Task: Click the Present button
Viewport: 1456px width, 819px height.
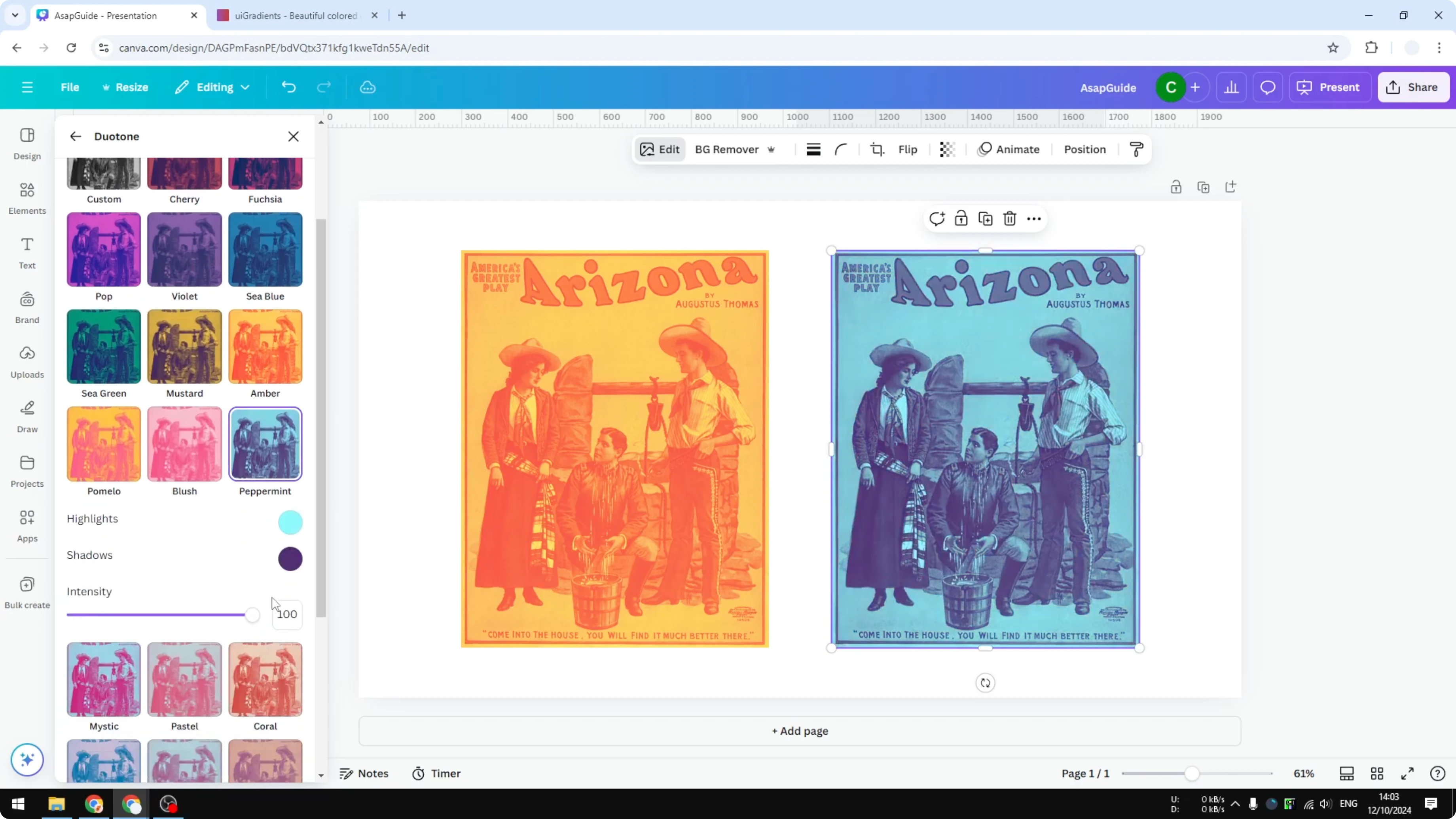Action: pos(1330,87)
